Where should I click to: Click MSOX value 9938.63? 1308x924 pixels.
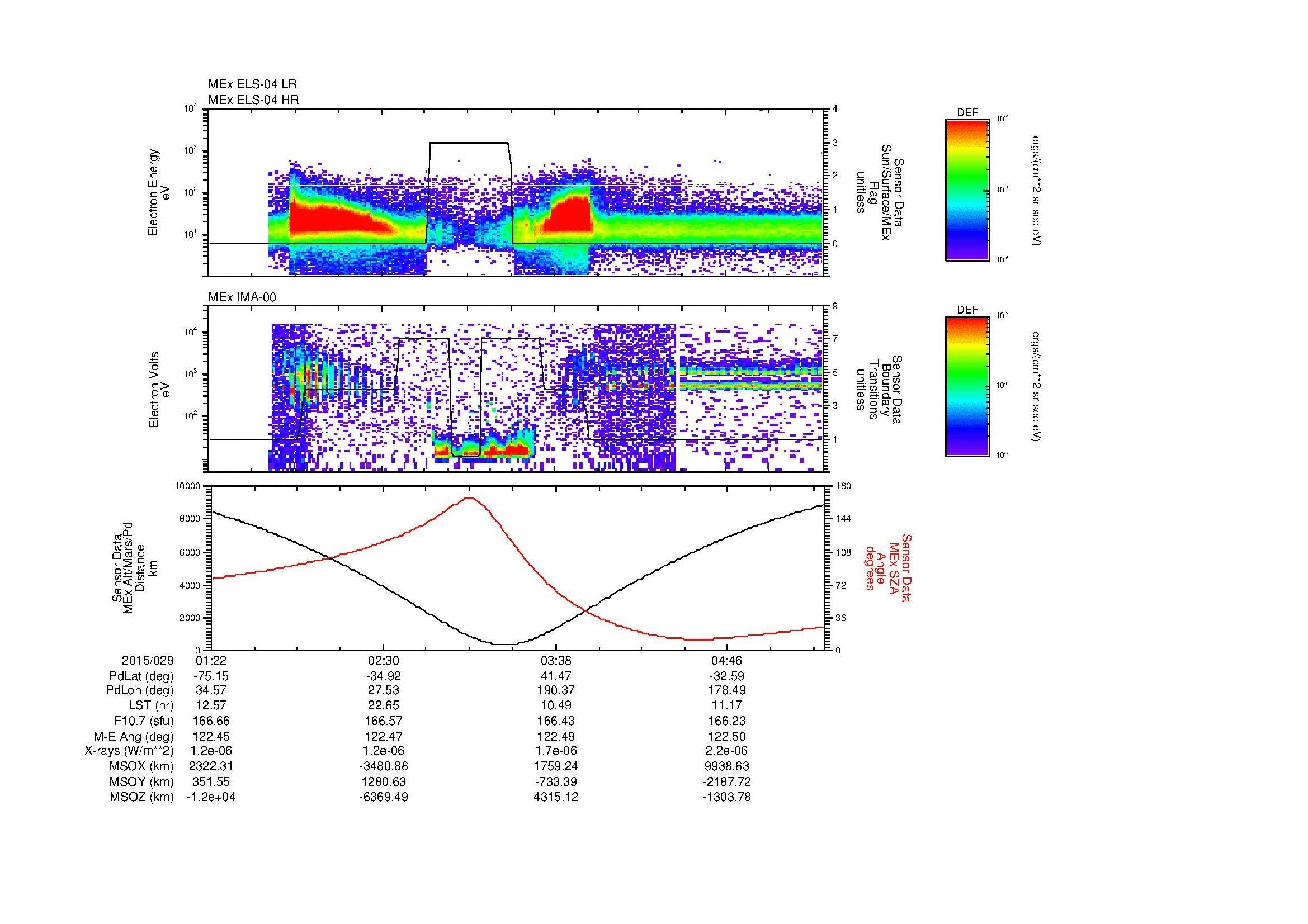point(727,766)
